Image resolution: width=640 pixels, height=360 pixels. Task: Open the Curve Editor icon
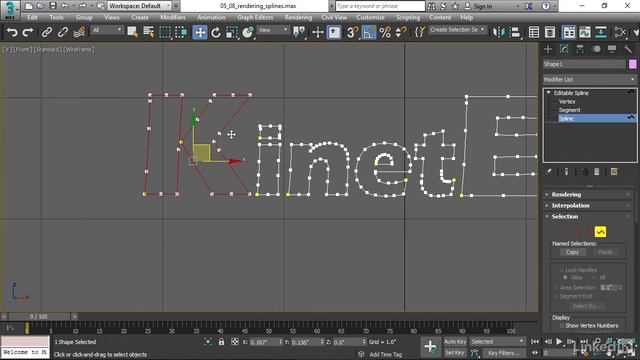point(585,32)
